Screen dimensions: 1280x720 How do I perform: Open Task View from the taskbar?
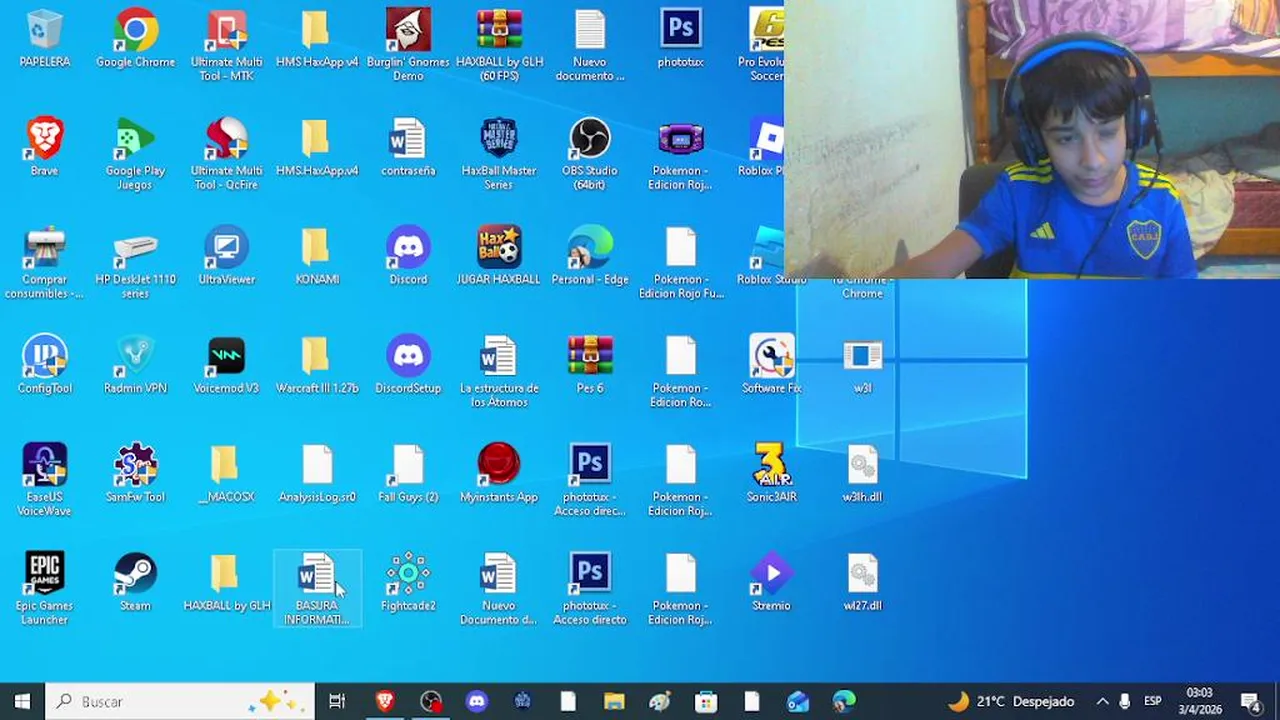337,701
